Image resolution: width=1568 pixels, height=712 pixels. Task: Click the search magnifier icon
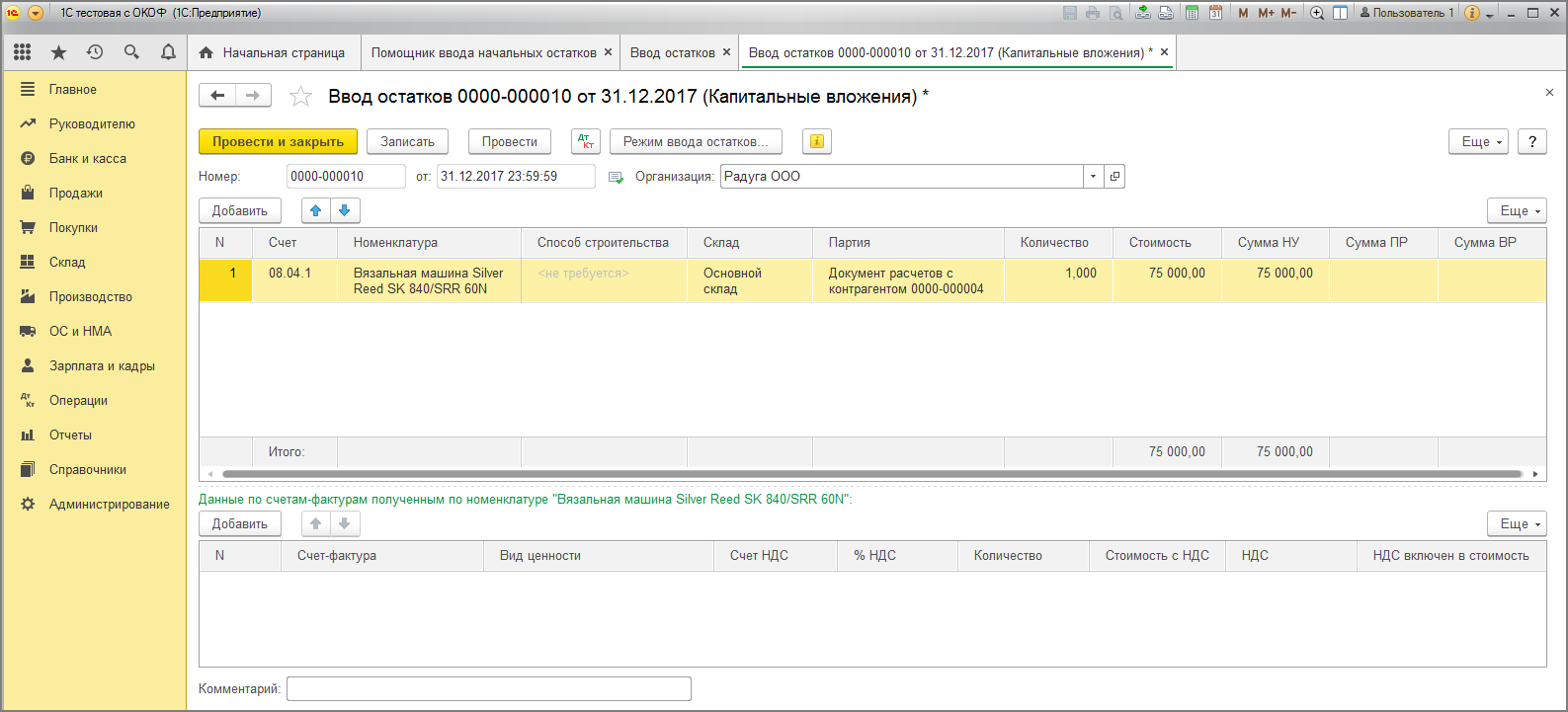pyautogui.click(x=131, y=52)
